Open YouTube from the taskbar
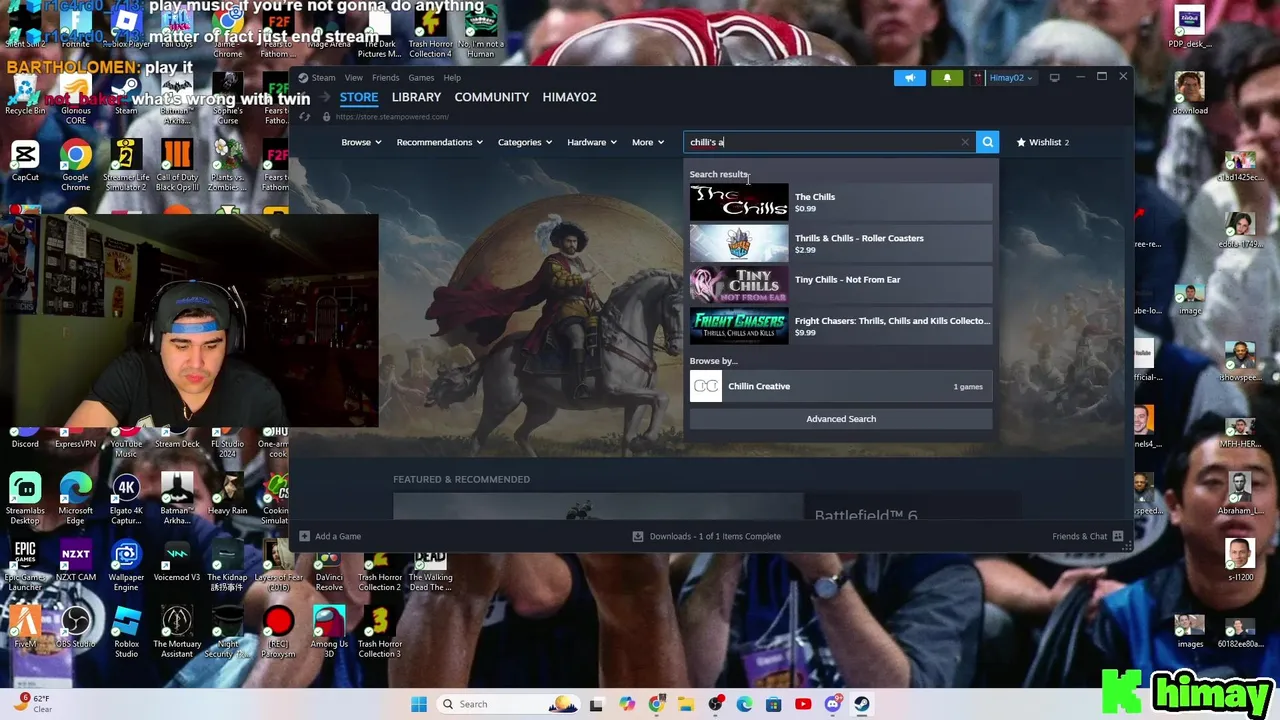 click(803, 704)
